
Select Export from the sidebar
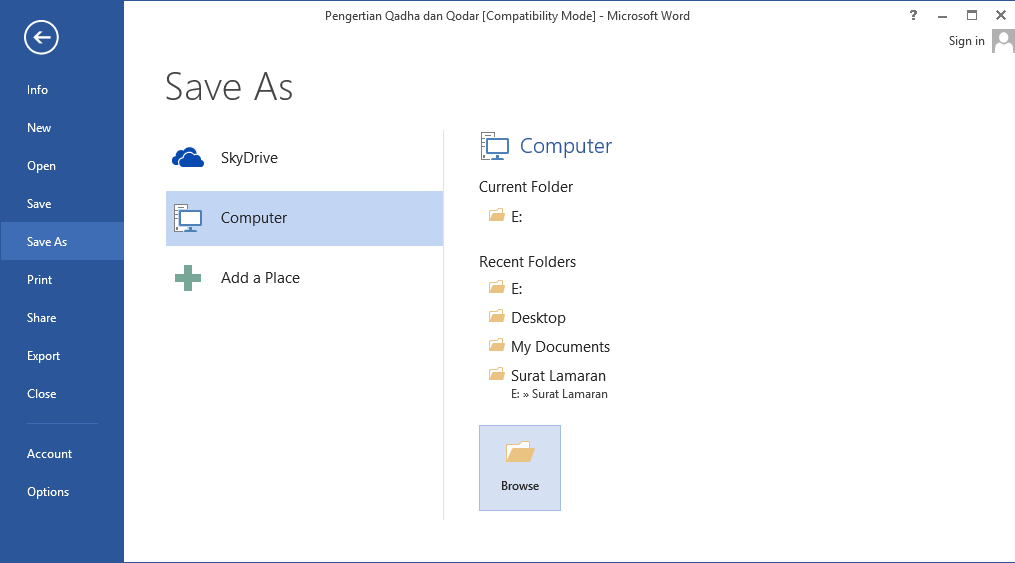coord(44,356)
